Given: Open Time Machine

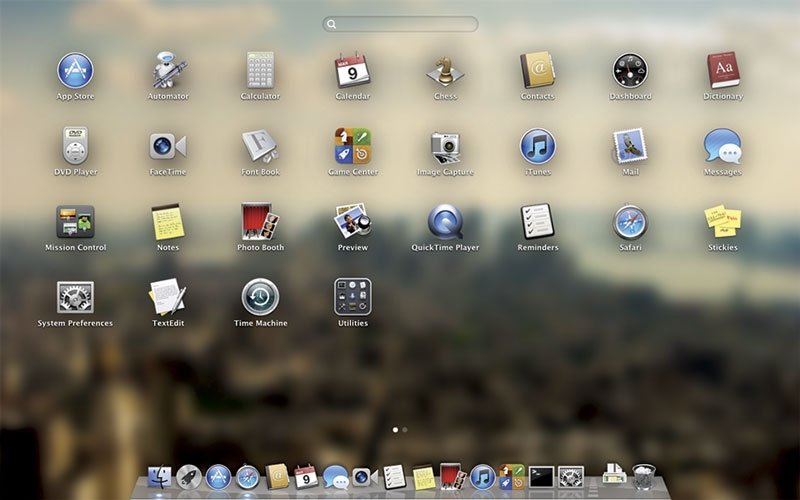Looking at the screenshot, I should [260, 297].
